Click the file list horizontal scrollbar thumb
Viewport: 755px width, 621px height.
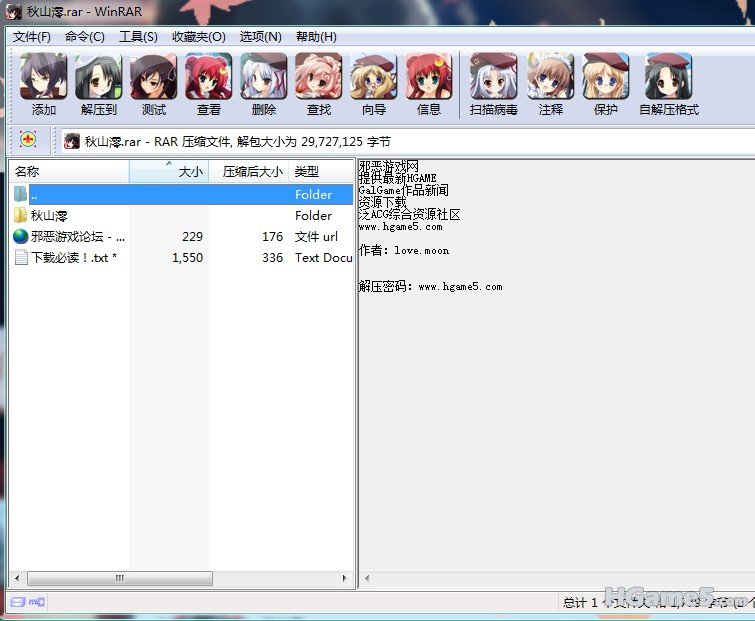pyautogui.click(x=120, y=578)
